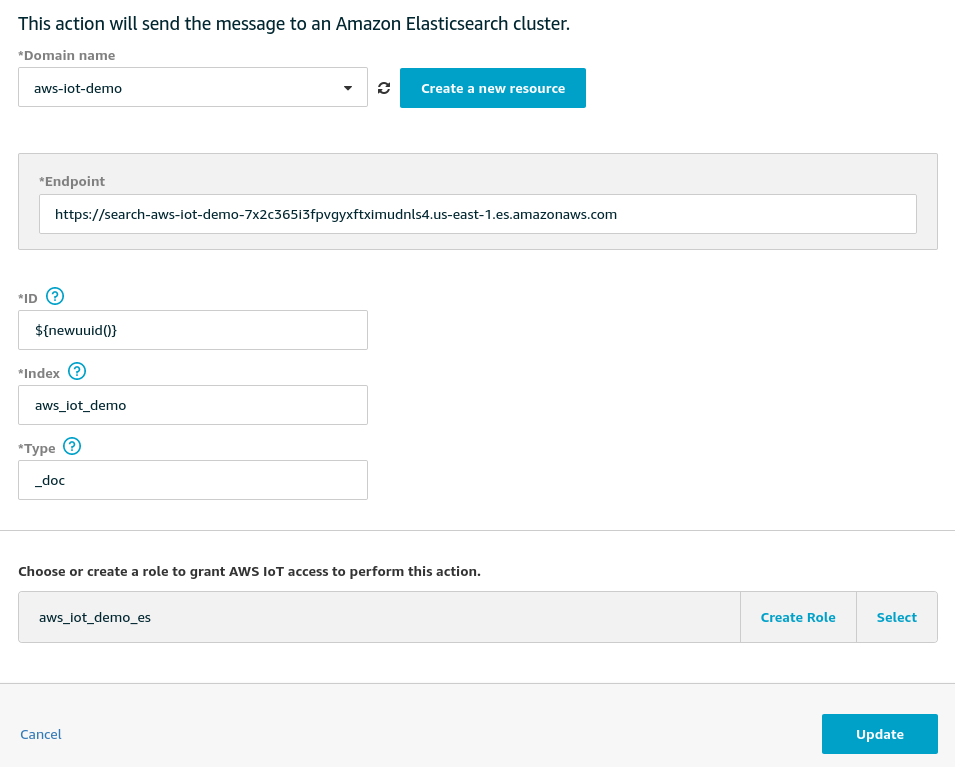The width and height of the screenshot is (955, 767).
Task: Click Select to choose the aws_iot_demo_es role
Action: coord(896,617)
